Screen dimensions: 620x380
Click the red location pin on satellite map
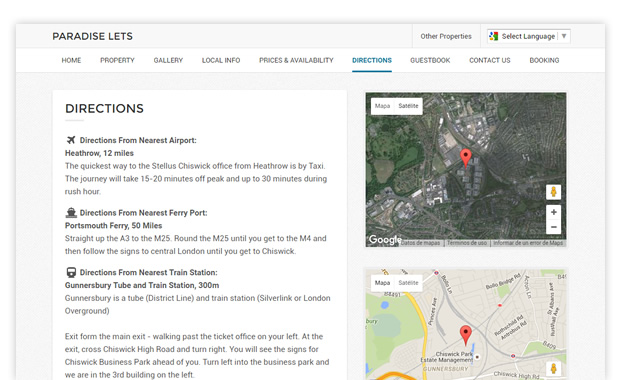pos(466,158)
